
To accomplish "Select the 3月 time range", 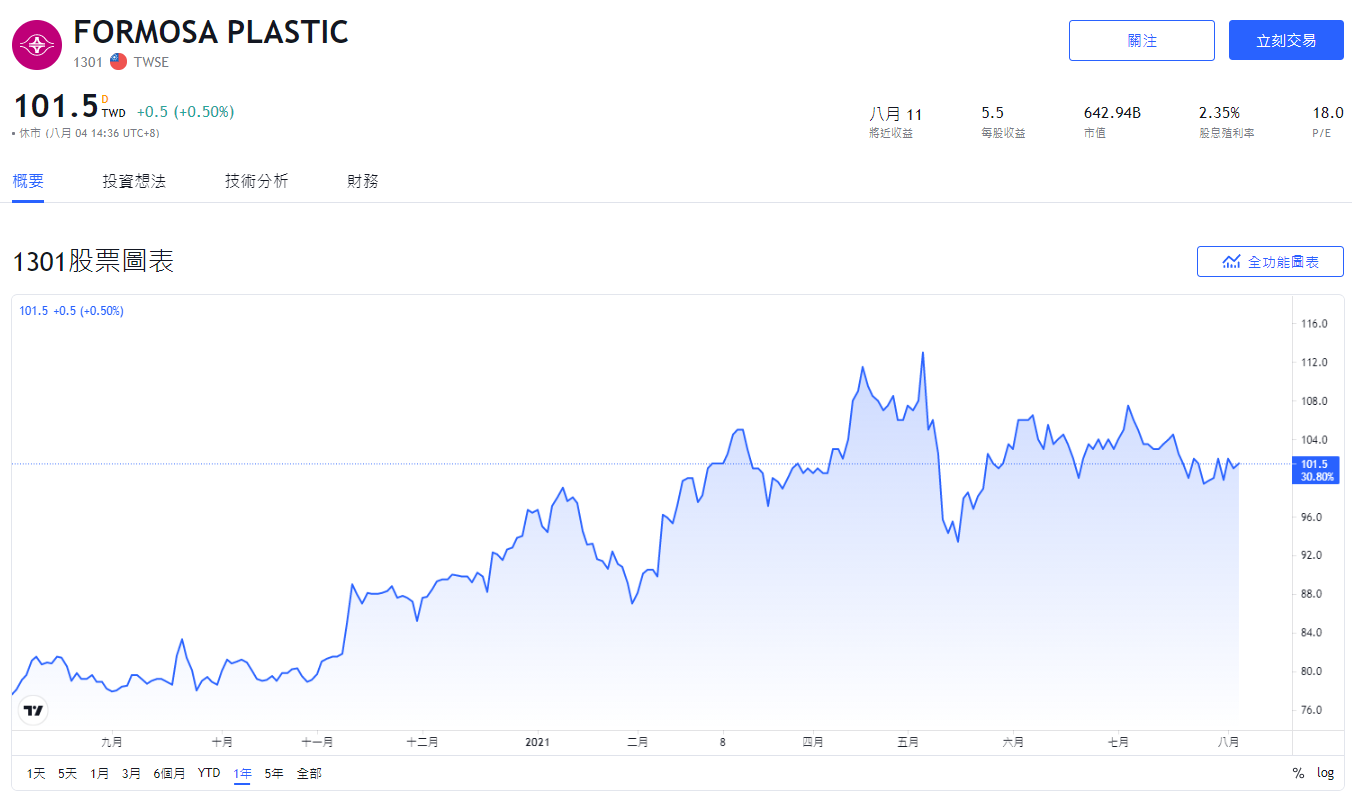I will pyautogui.click(x=131, y=773).
